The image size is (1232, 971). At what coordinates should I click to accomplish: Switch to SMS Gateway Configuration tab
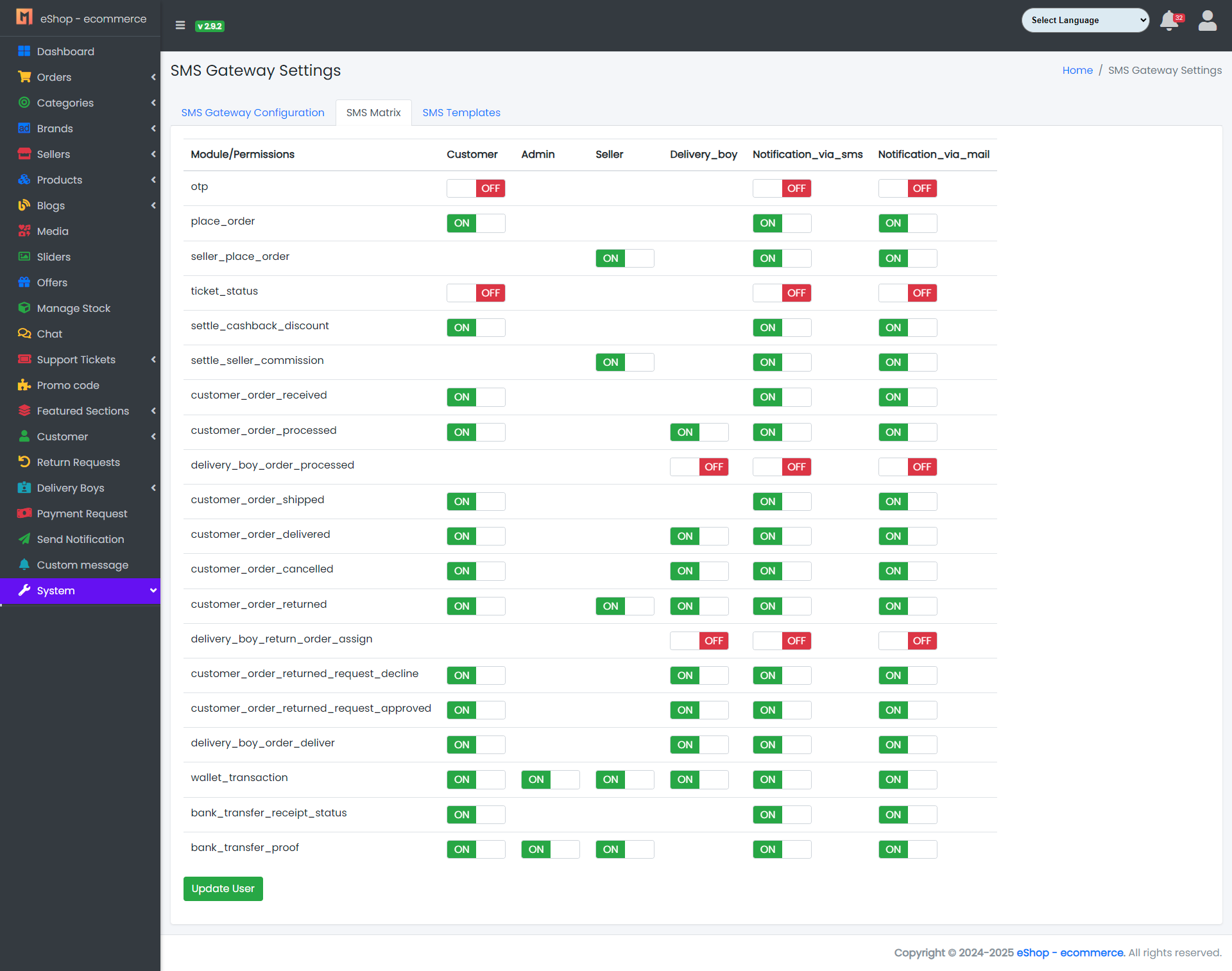point(253,113)
